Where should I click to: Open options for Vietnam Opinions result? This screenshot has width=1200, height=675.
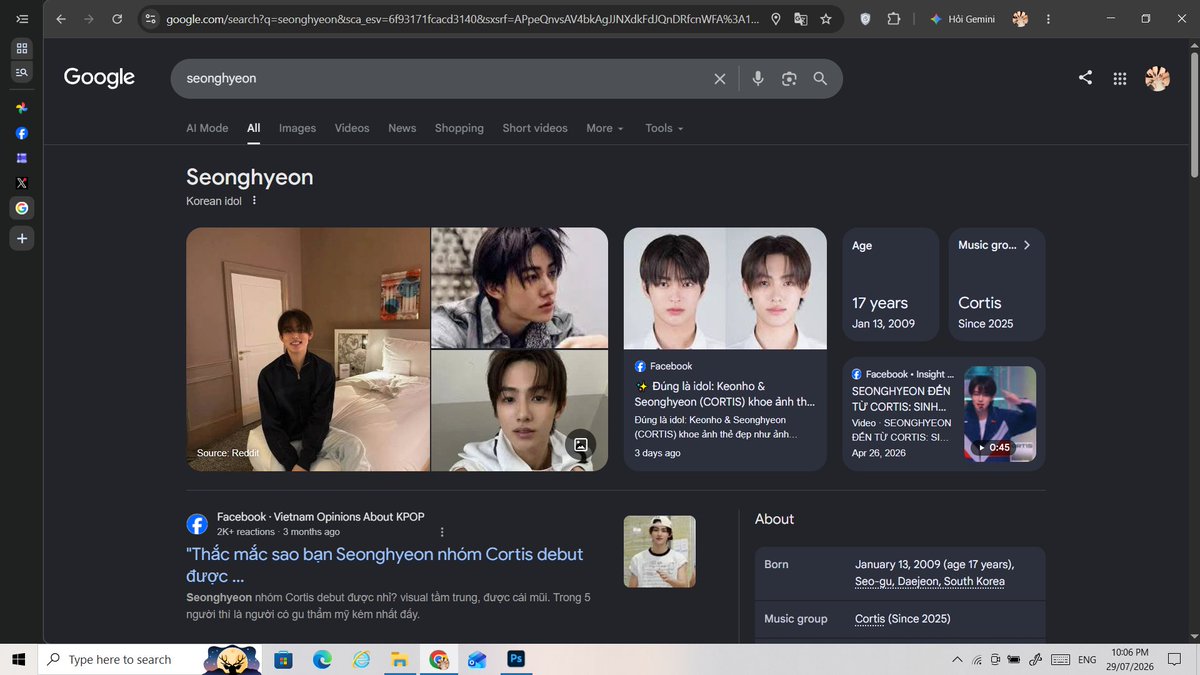tap(442, 532)
